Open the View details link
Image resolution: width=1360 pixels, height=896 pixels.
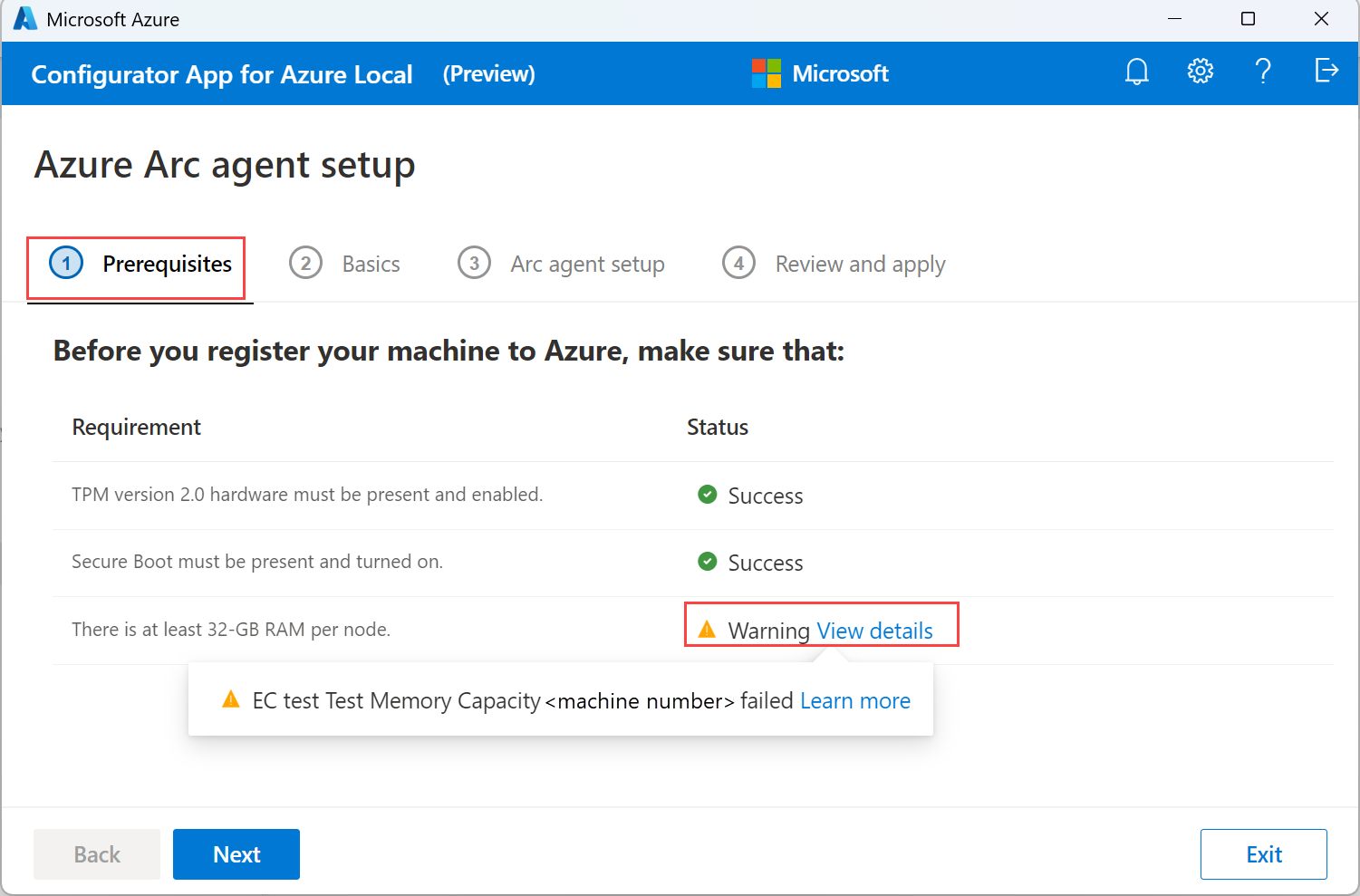click(874, 631)
